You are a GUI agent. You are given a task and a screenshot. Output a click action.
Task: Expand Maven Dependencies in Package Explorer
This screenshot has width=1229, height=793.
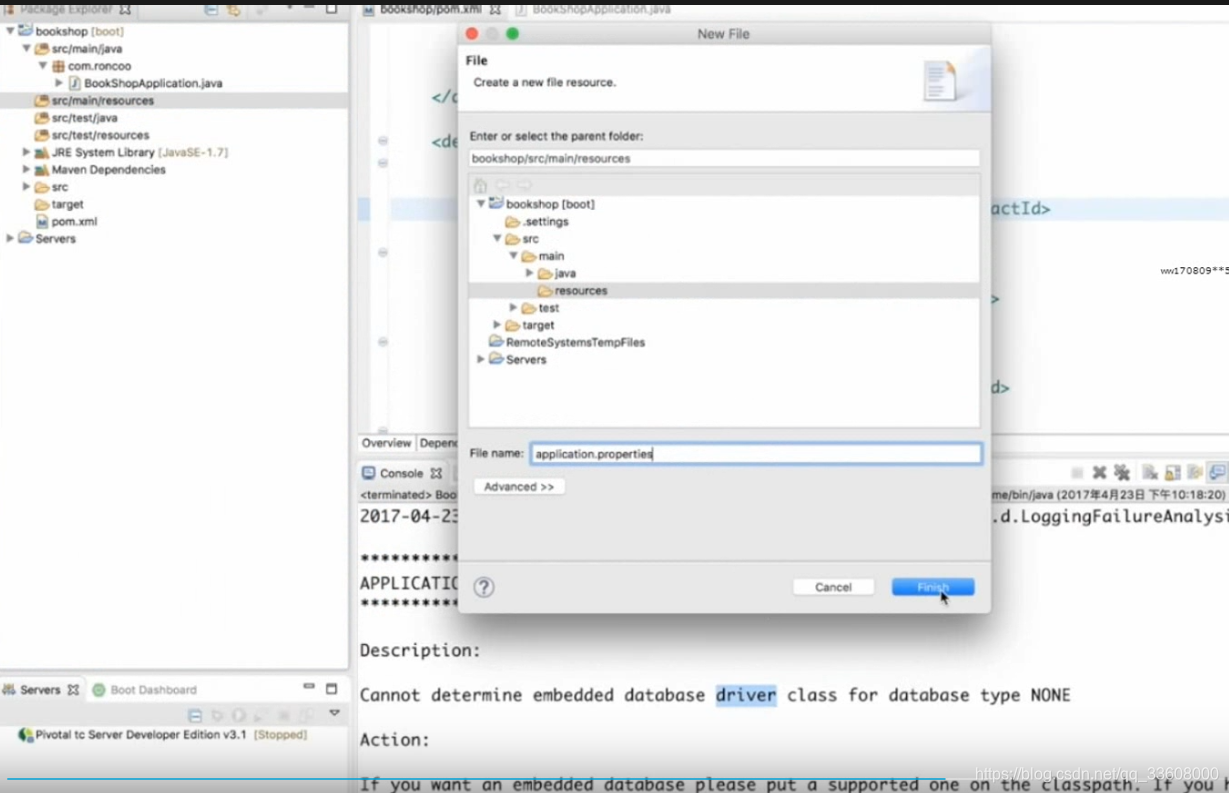click(26, 170)
